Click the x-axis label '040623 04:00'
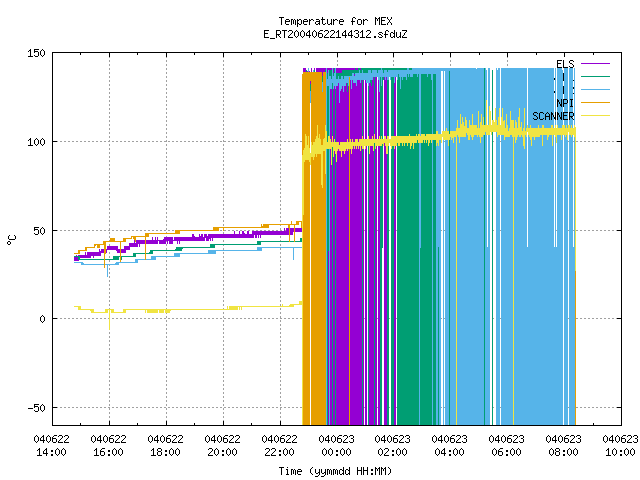The width and height of the screenshot is (640, 480). 449,446
